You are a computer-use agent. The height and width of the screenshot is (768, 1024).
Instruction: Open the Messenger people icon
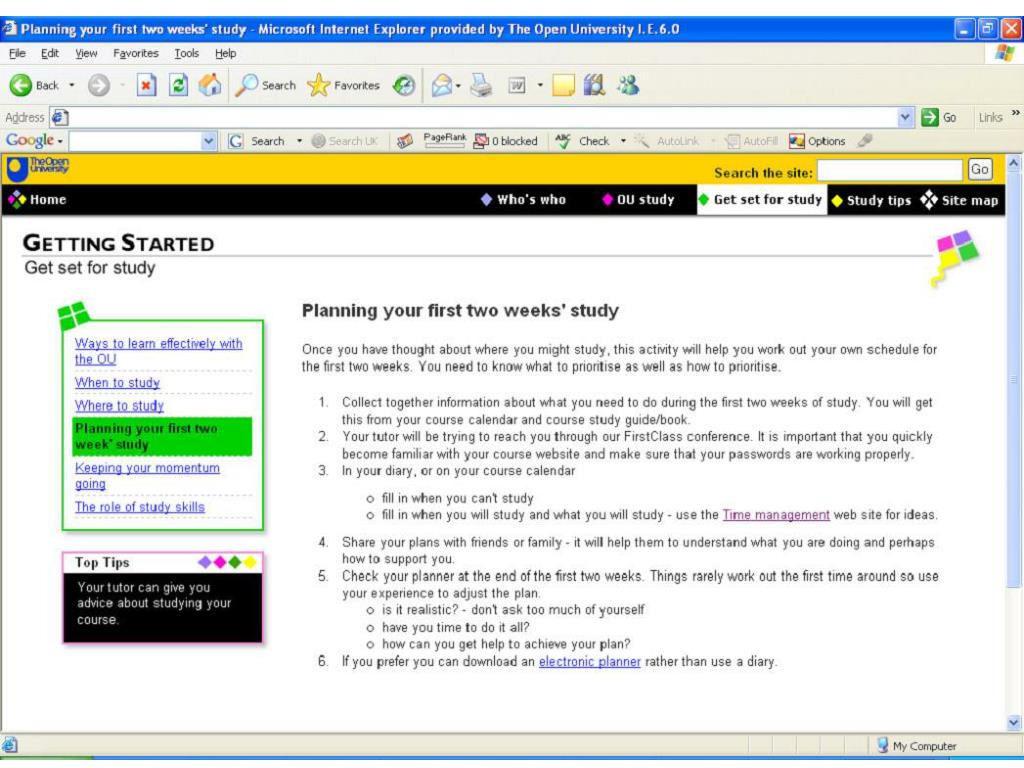click(x=628, y=85)
